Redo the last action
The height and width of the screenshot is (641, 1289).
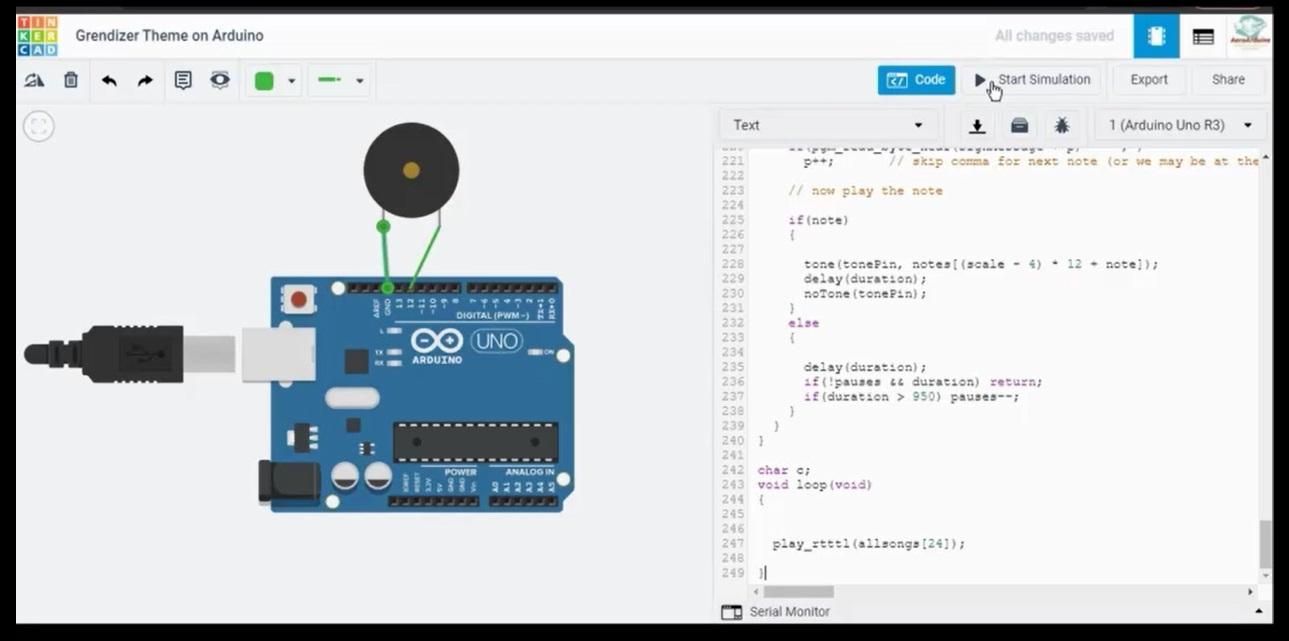(144, 80)
